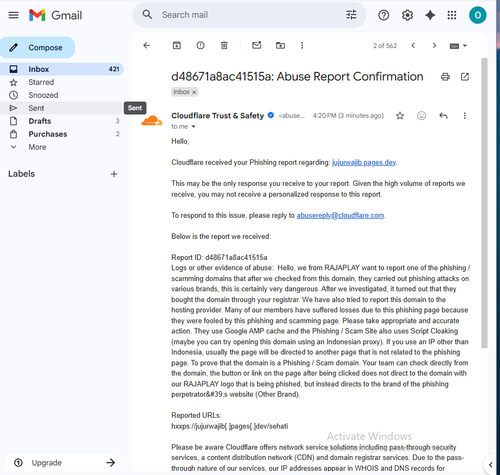Open Inbox folder

click(62, 69)
